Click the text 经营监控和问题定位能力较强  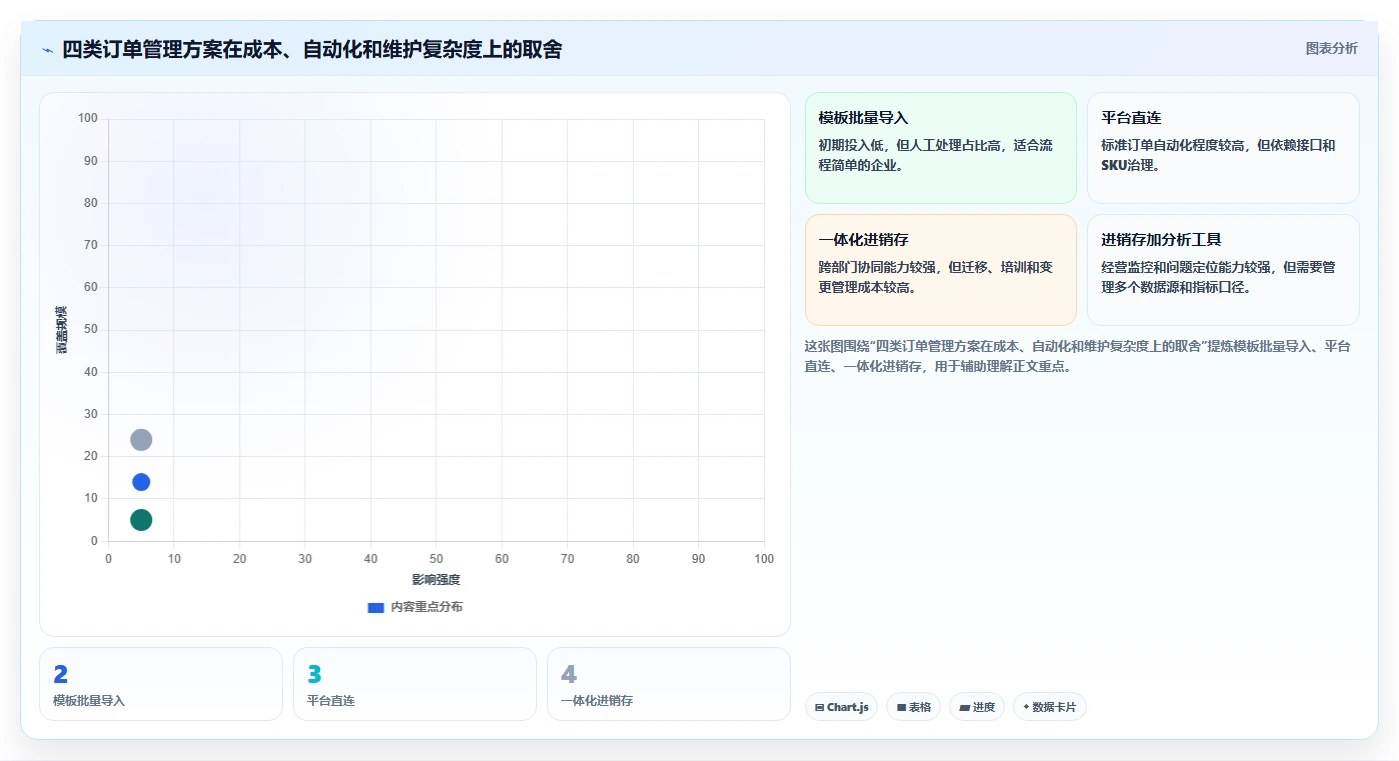coord(1187,267)
